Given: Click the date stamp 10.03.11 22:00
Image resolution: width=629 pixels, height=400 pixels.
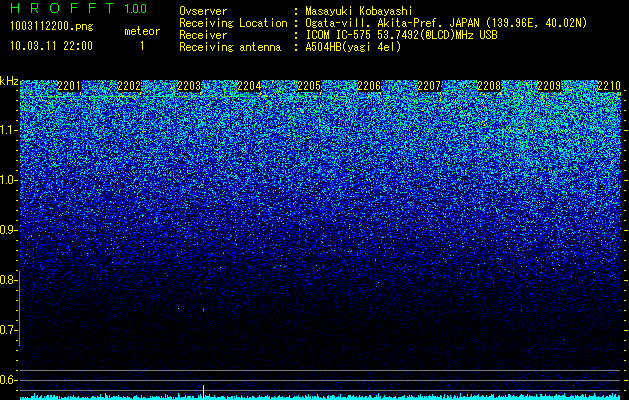Looking at the screenshot, I should (x=51, y=46).
